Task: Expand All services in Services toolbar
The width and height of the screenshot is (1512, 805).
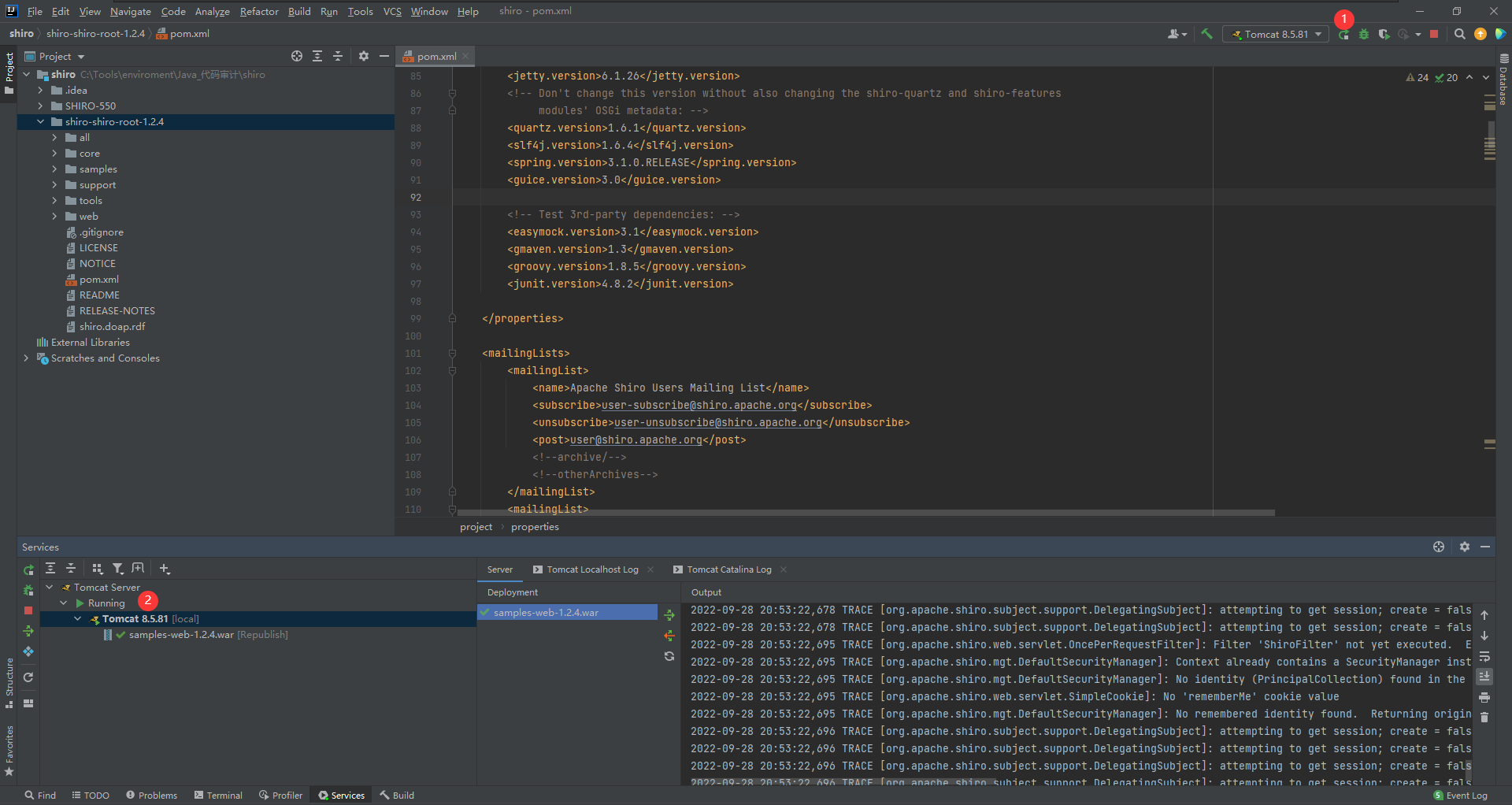Action: pyautogui.click(x=50, y=568)
